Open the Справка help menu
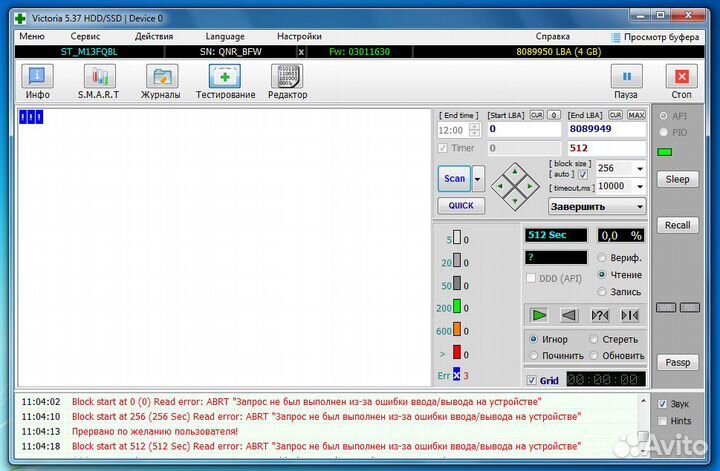 click(x=552, y=36)
